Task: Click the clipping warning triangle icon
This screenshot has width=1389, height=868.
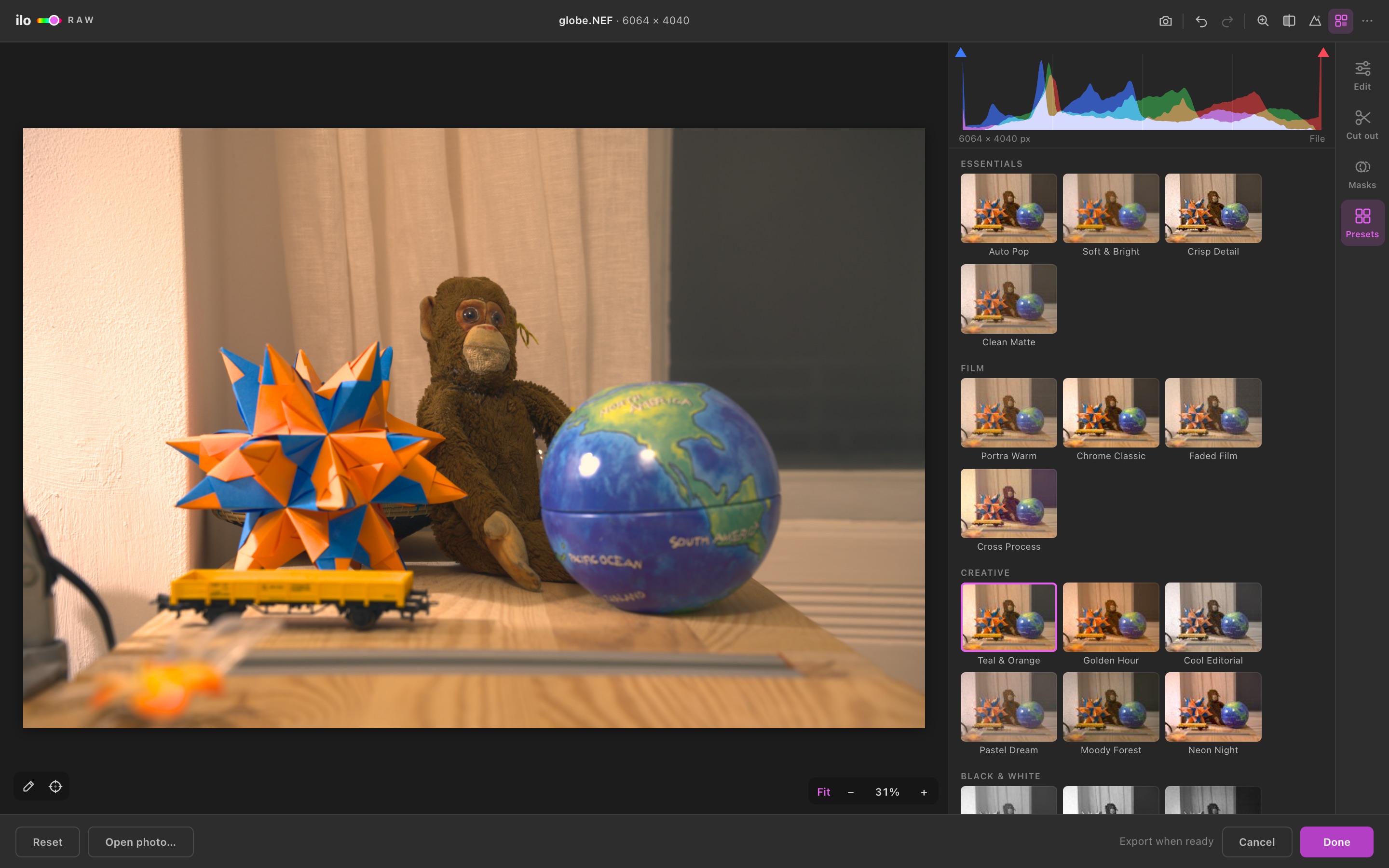Action: coord(1315,21)
